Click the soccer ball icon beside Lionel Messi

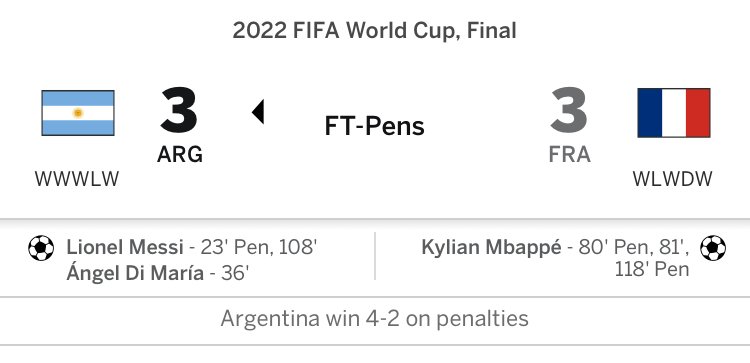41,248
